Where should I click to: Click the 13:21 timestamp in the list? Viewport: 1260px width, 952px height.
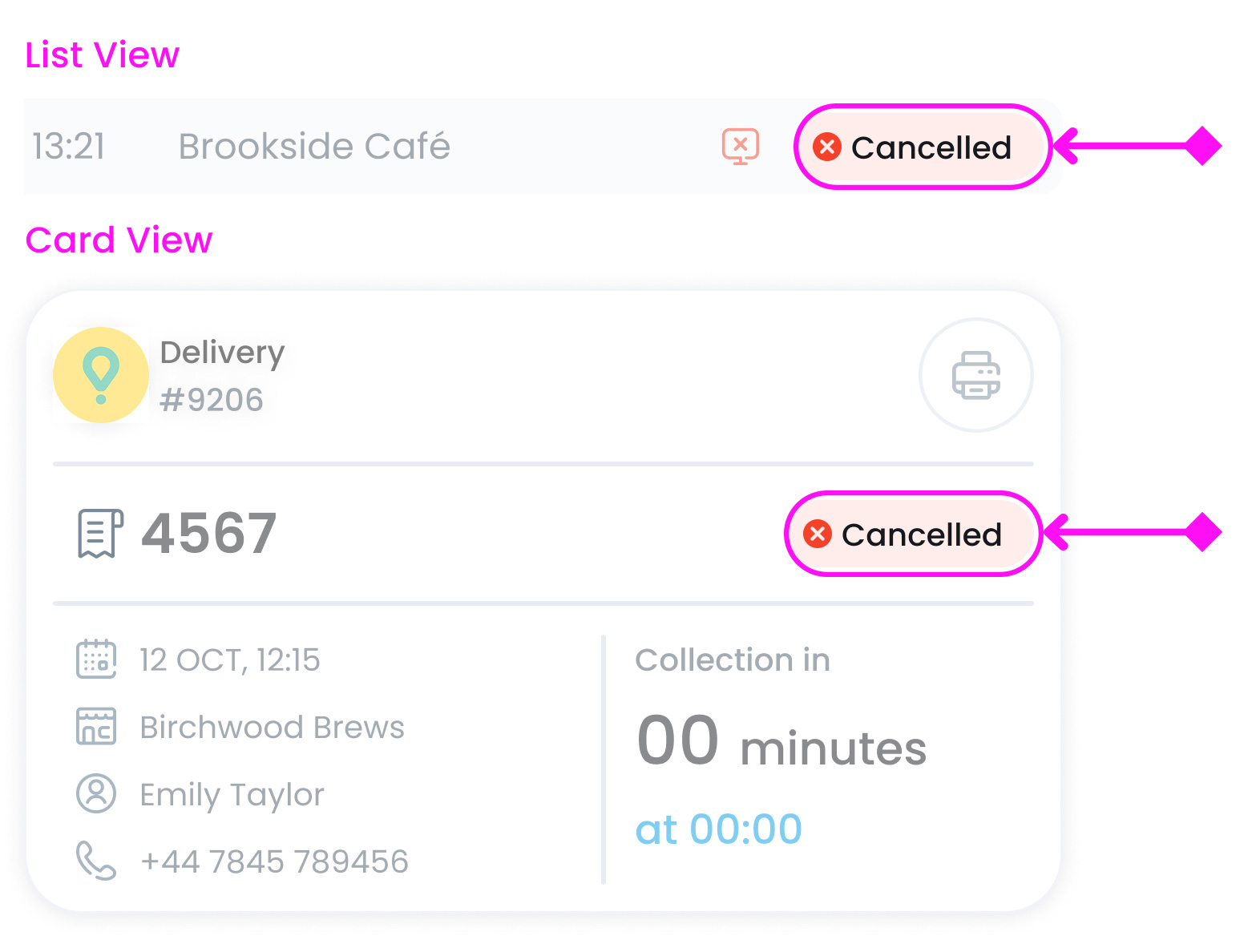(69, 146)
